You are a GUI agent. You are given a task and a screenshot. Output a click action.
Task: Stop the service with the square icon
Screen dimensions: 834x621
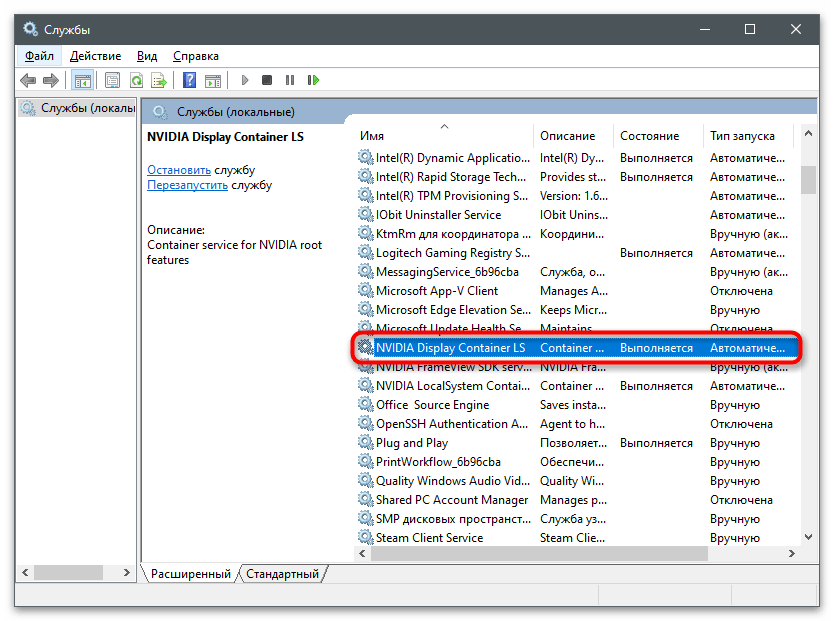tap(267, 80)
